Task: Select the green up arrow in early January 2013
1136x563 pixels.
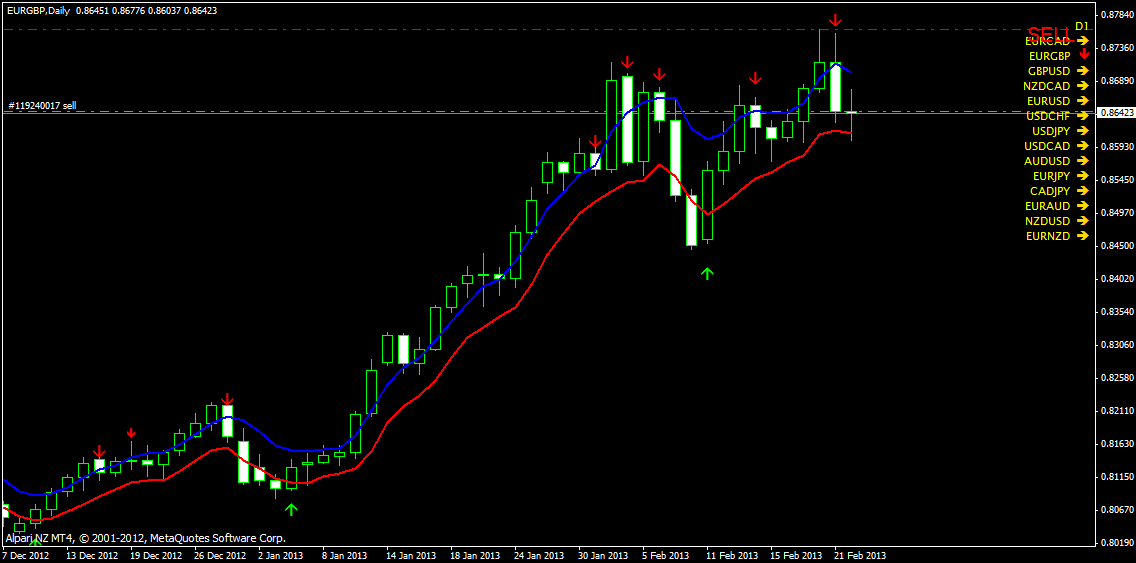Action: tap(291, 509)
